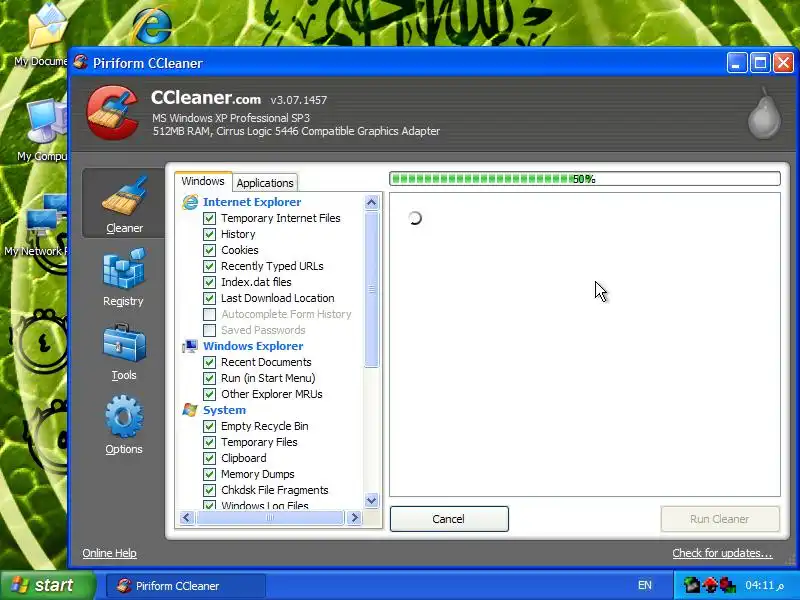Click the CCleaner brush logo in header

point(113,112)
